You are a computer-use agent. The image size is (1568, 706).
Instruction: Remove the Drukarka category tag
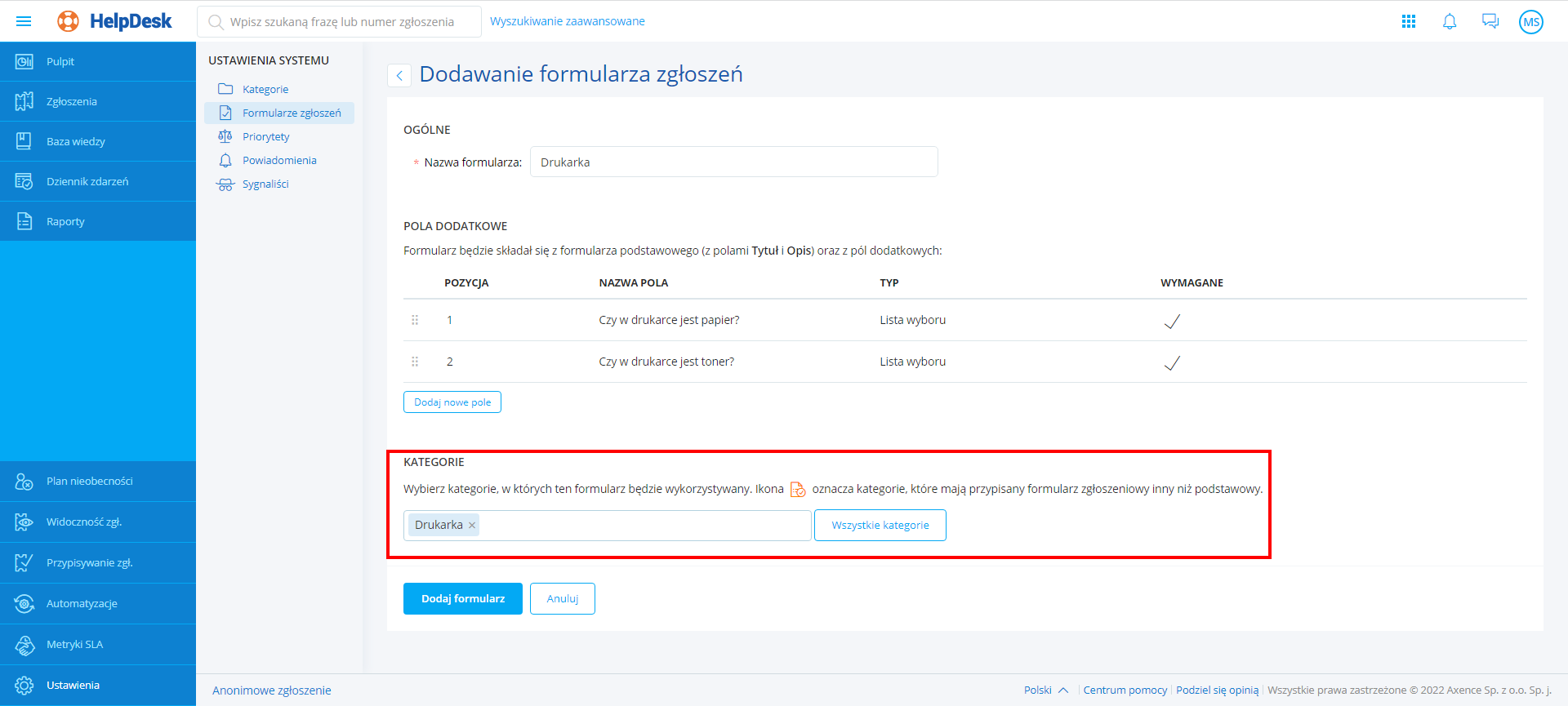(x=472, y=526)
